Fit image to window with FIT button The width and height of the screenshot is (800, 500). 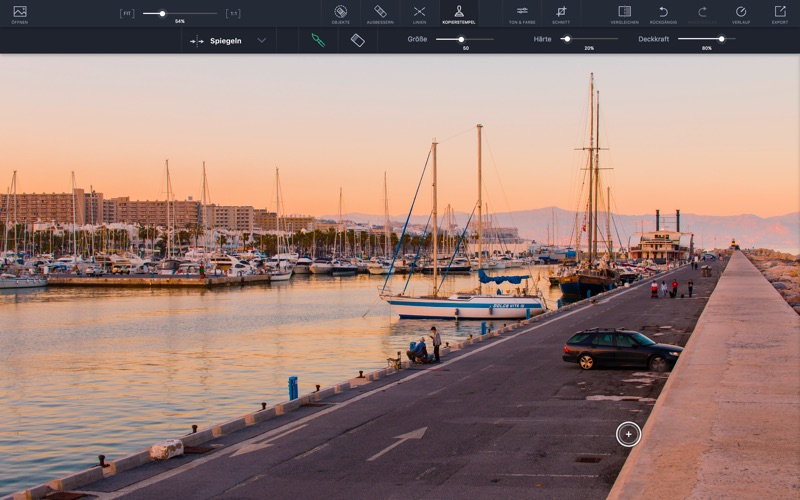[127, 14]
